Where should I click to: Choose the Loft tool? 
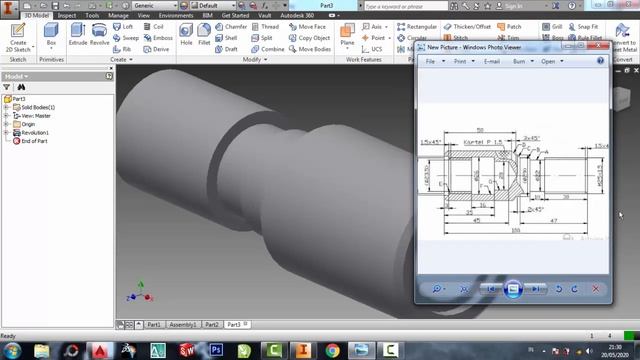tap(123, 27)
